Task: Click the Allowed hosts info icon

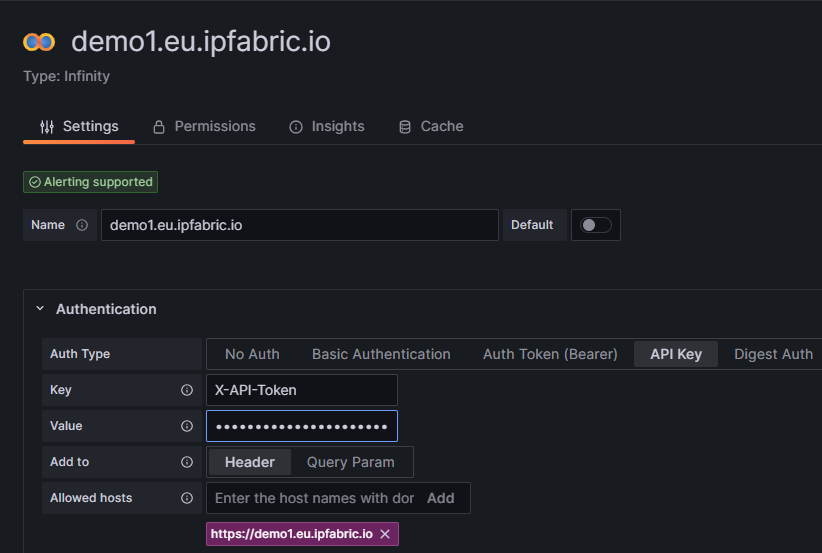Action: (187, 498)
